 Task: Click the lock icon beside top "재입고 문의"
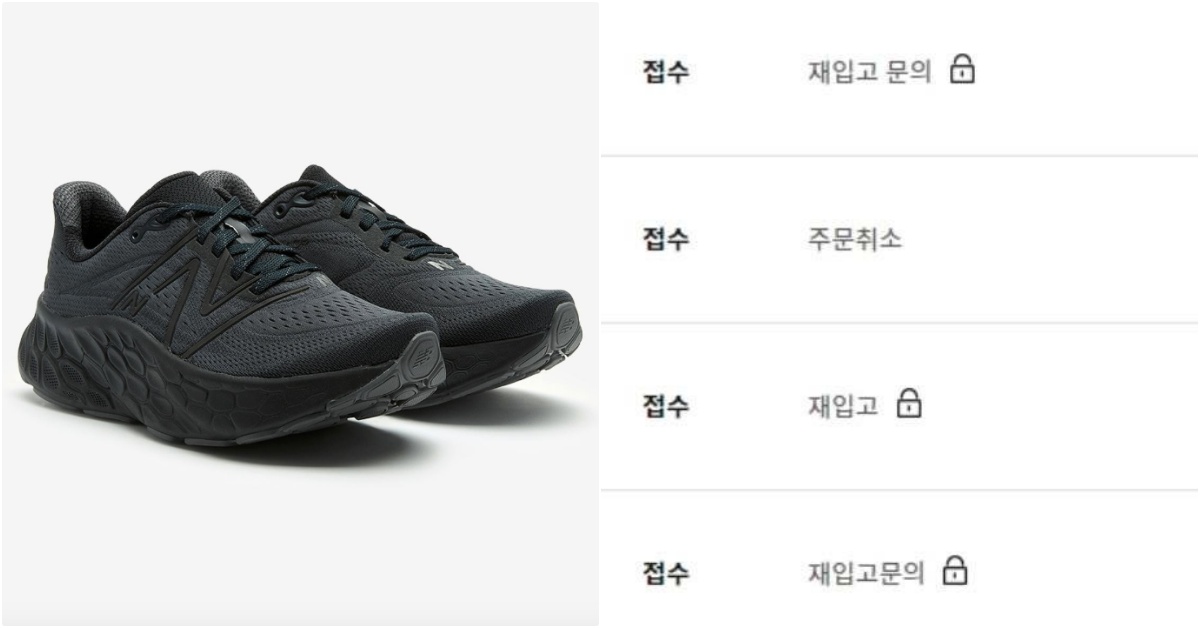(x=962, y=71)
